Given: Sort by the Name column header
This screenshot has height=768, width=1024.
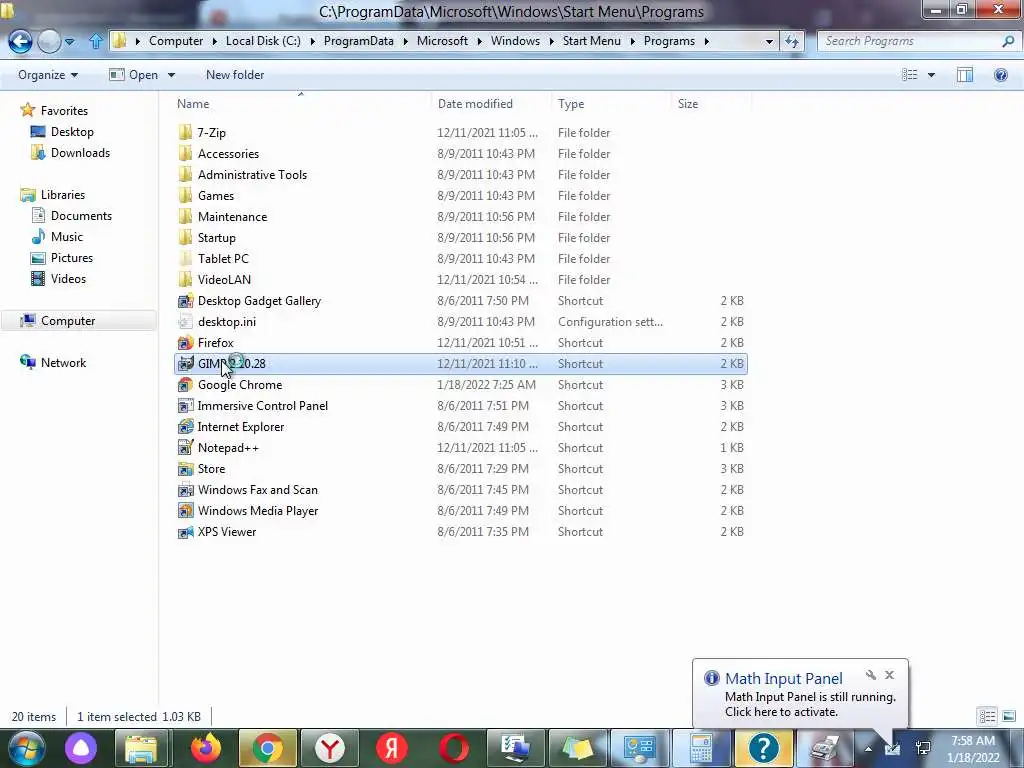Looking at the screenshot, I should point(193,104).
